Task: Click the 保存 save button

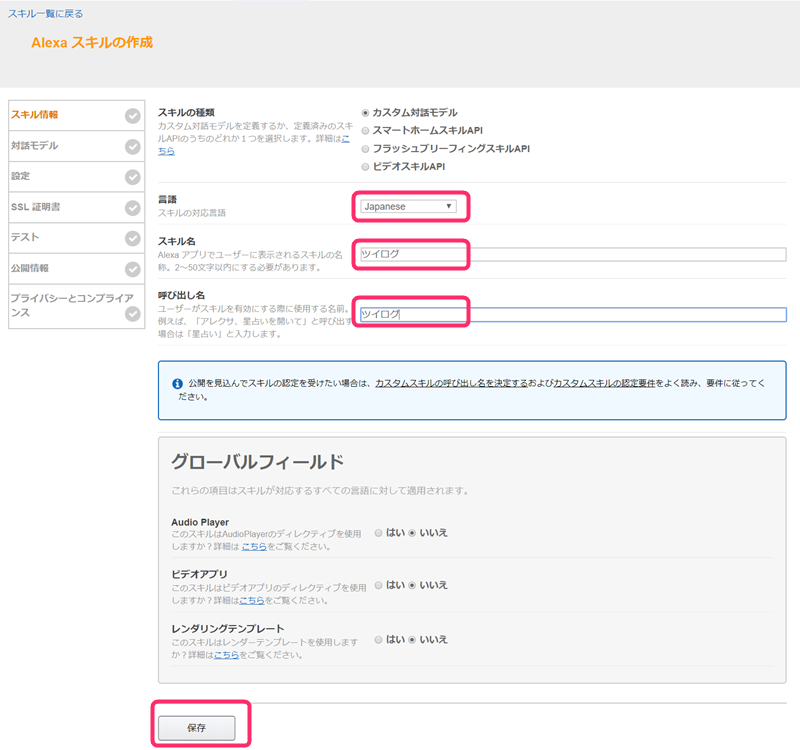Action: [x=196, y=728]
